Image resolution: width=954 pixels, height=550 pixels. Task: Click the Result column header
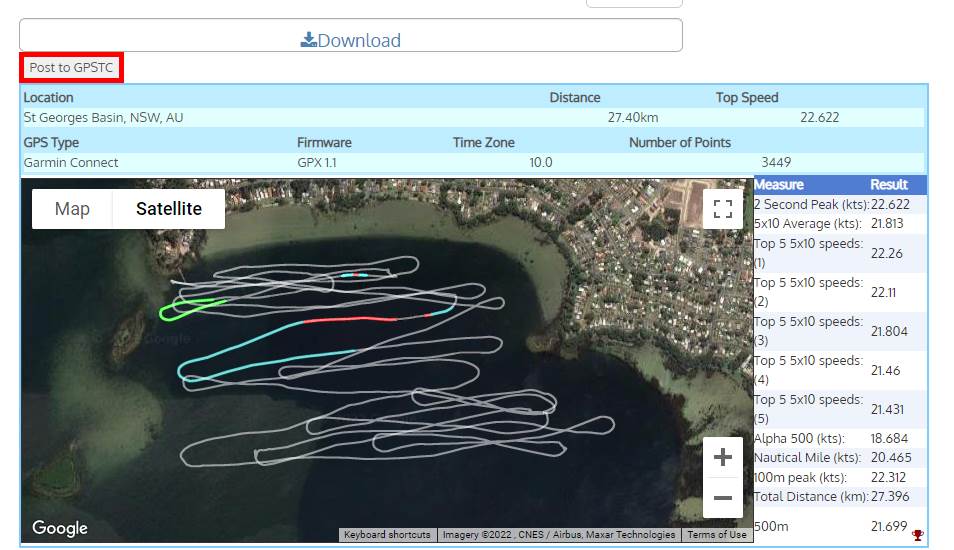pyautogui.click(x=888, y=185)
